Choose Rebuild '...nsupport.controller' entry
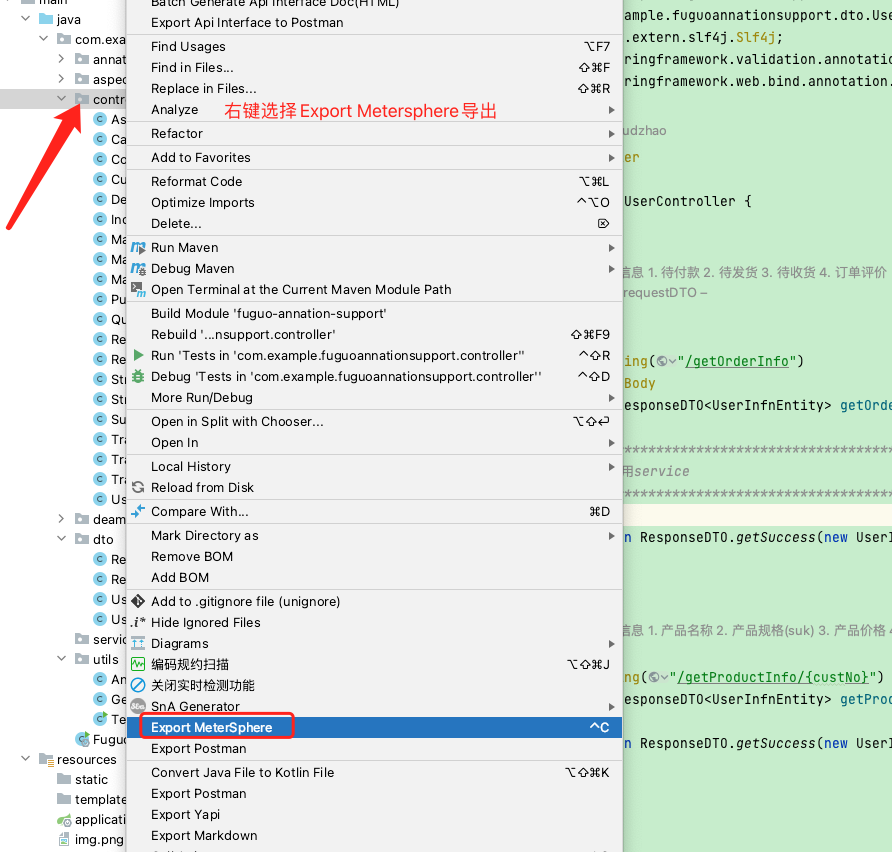The image size is (892, 852). click(x=374, y=334)
